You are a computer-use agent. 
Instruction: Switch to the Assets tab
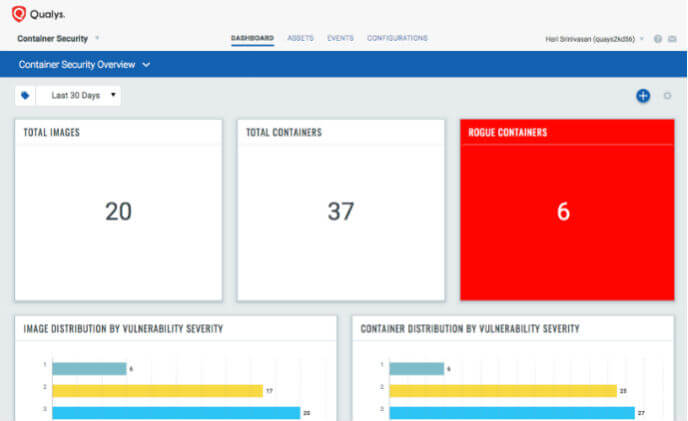pos(300,38)
